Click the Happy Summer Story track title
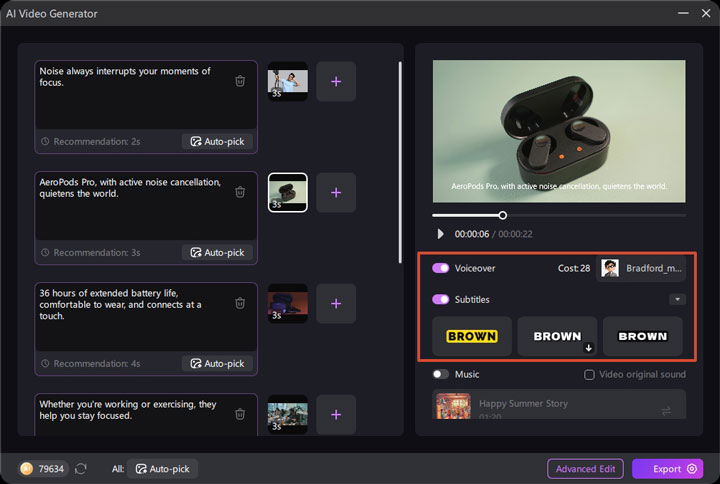Screen dimensions: 720x484 pyautogui.click(x=523, y=404)
